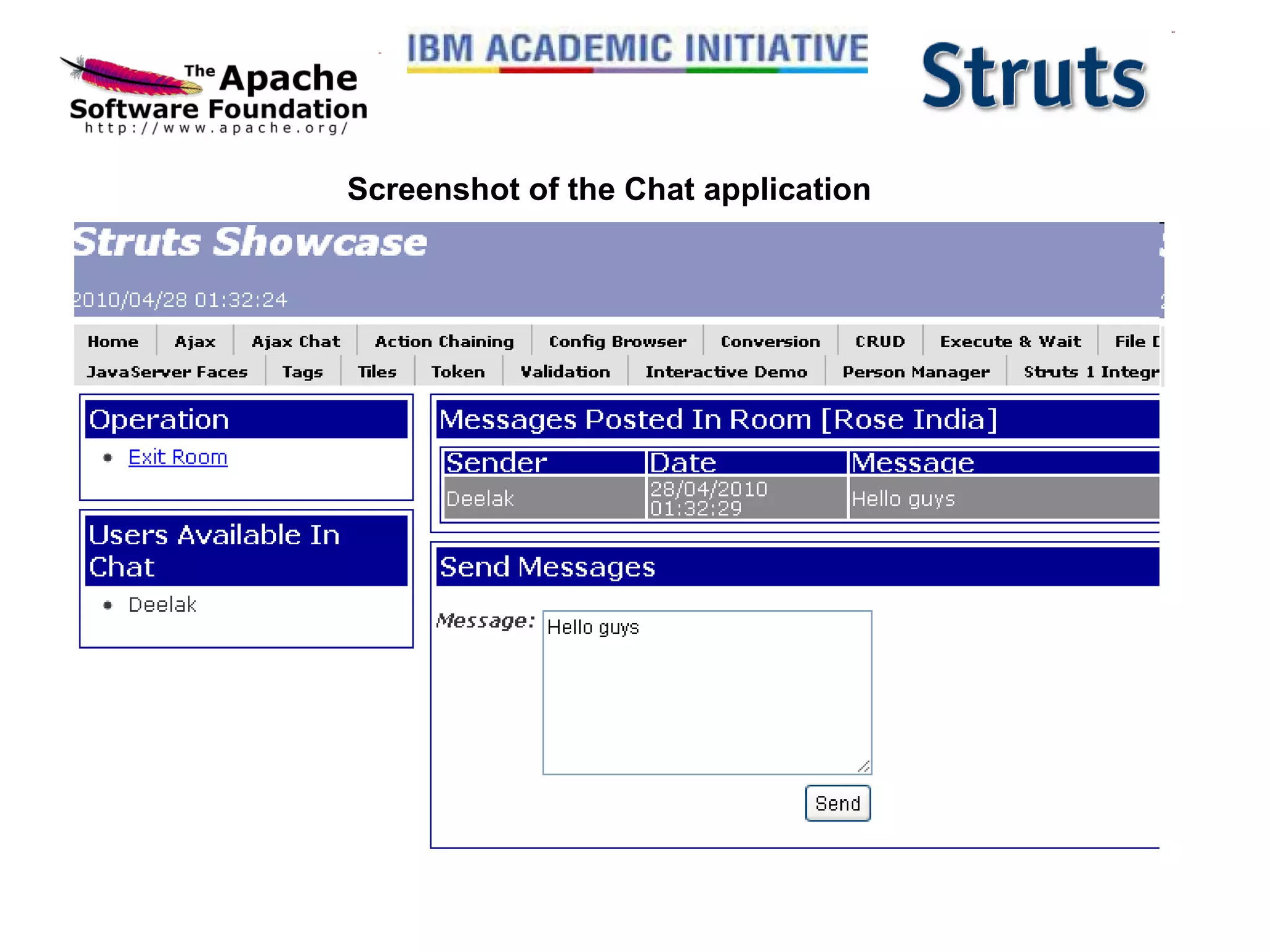Click the Apache Software Foundation logo
Image resolution: width=1270 pixels, height=952 pixels.
(x=214, y=95)
